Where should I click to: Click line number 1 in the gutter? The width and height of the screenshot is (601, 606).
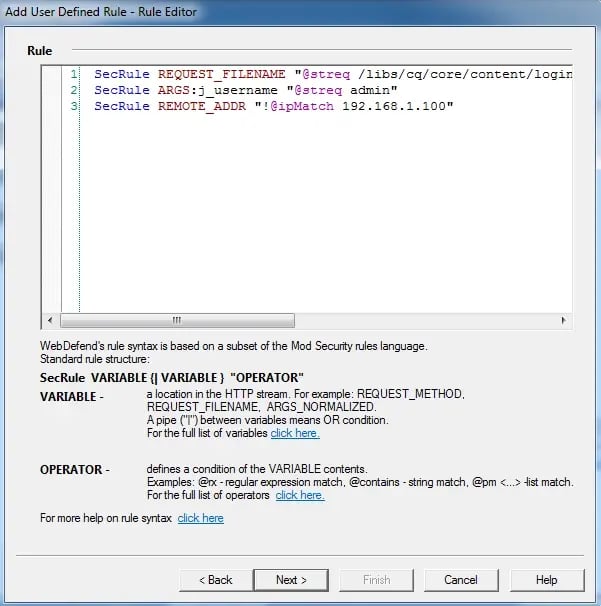(x=74, y=74)
